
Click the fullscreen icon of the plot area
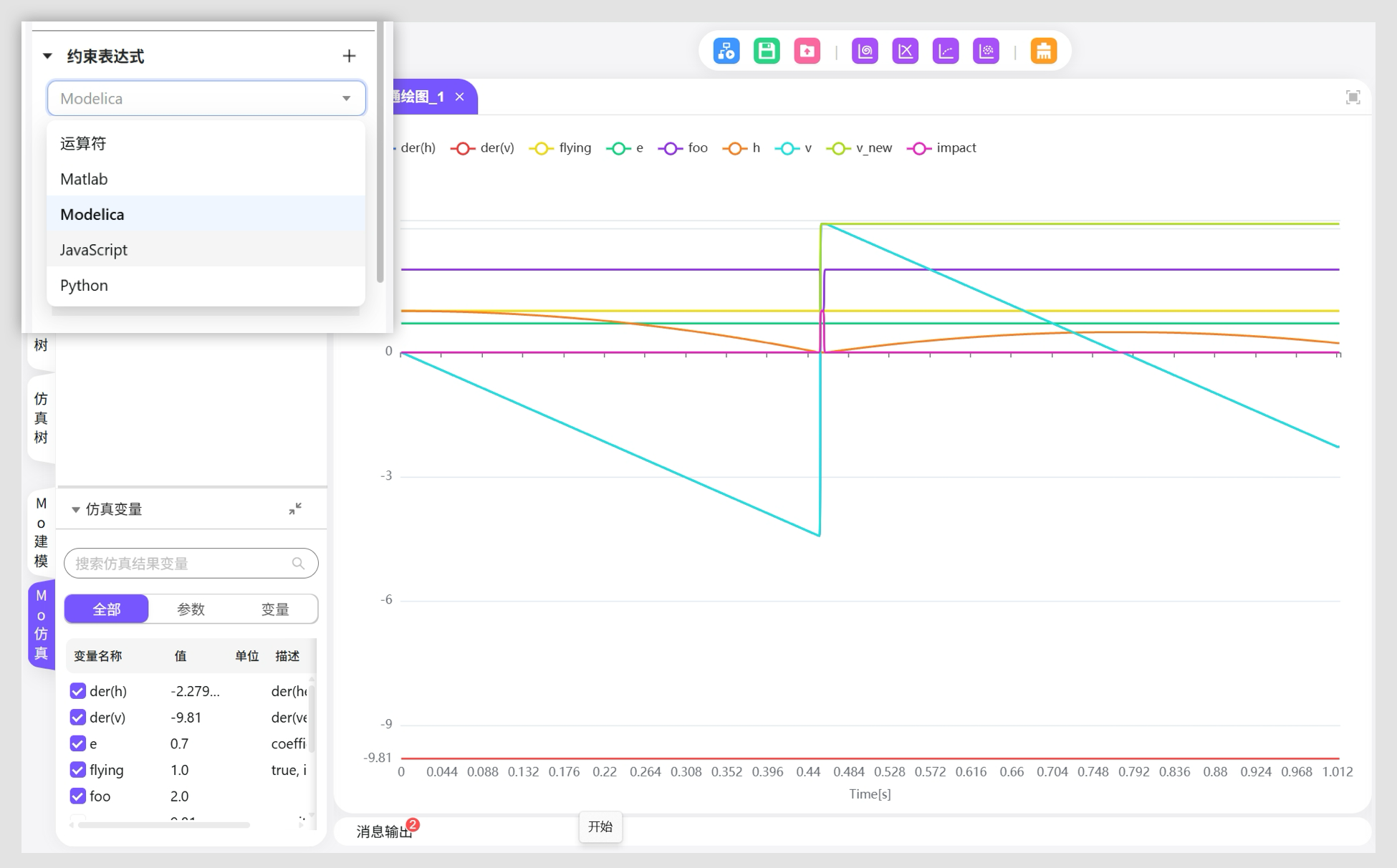pyautogui.click(x=1353, y=97)
